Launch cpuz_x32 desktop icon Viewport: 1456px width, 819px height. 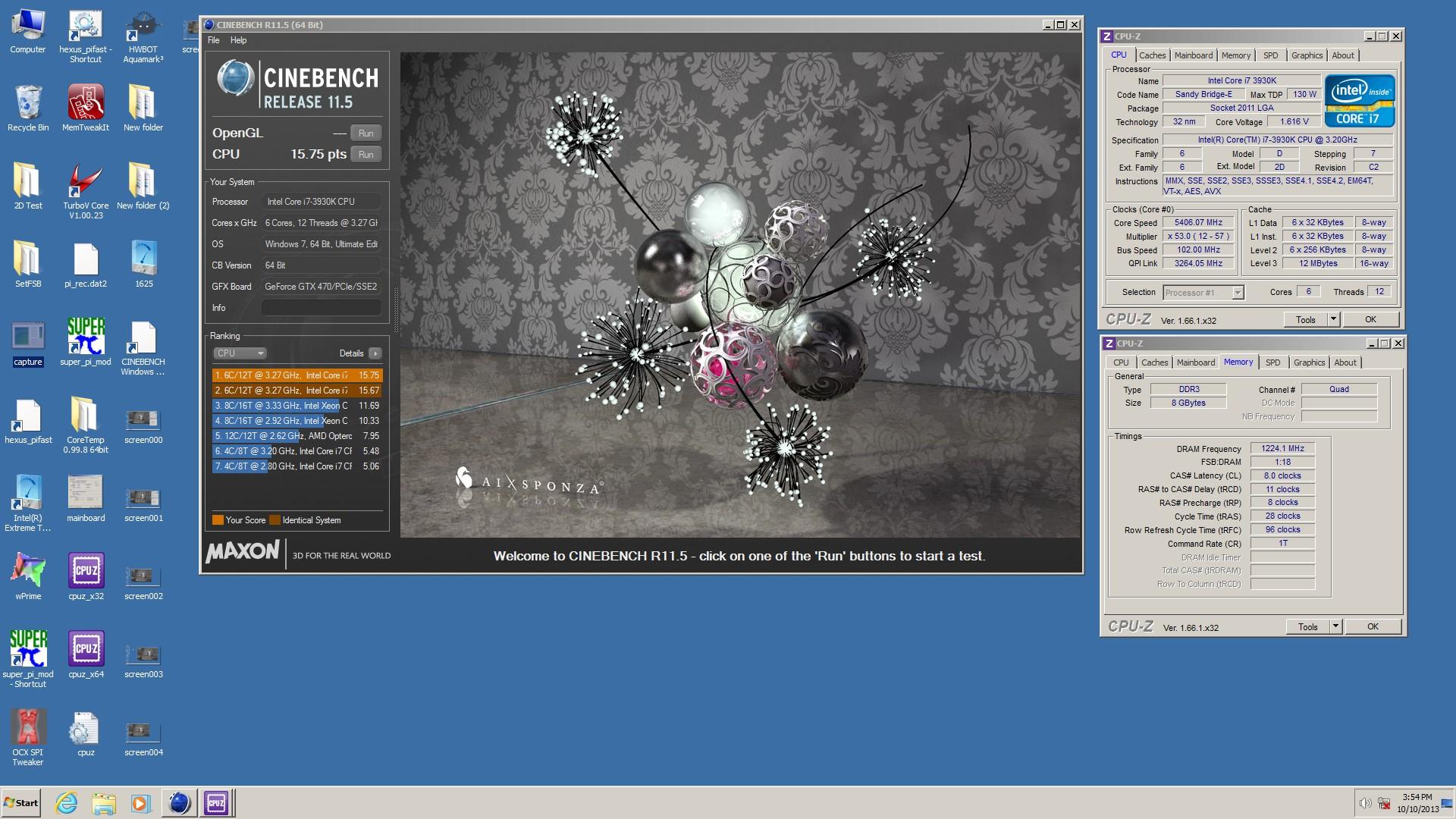(x=86, y=577)
